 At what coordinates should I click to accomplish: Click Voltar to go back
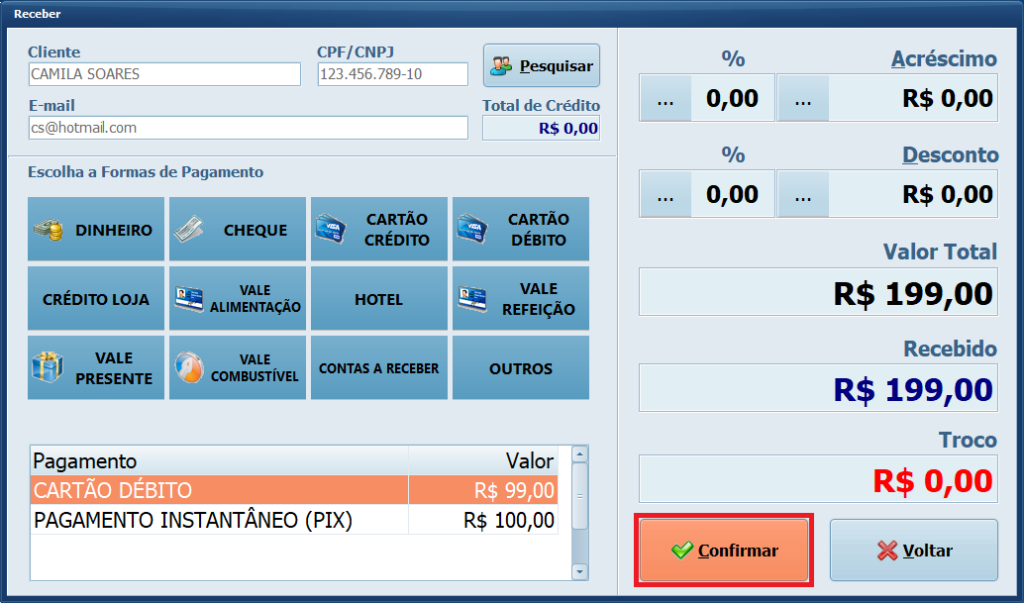tap(914, 550)
